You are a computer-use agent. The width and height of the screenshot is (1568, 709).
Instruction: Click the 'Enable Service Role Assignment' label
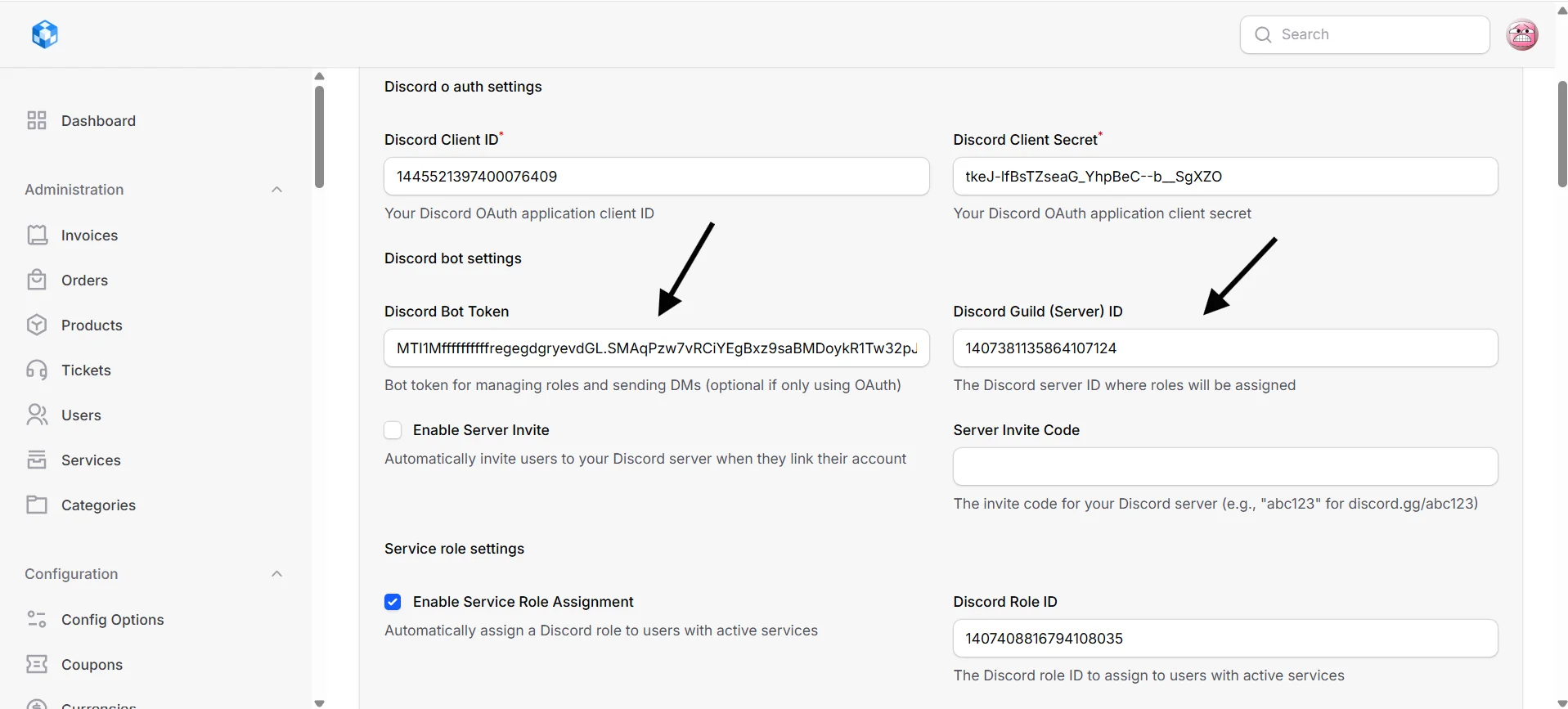pos(523,602)
